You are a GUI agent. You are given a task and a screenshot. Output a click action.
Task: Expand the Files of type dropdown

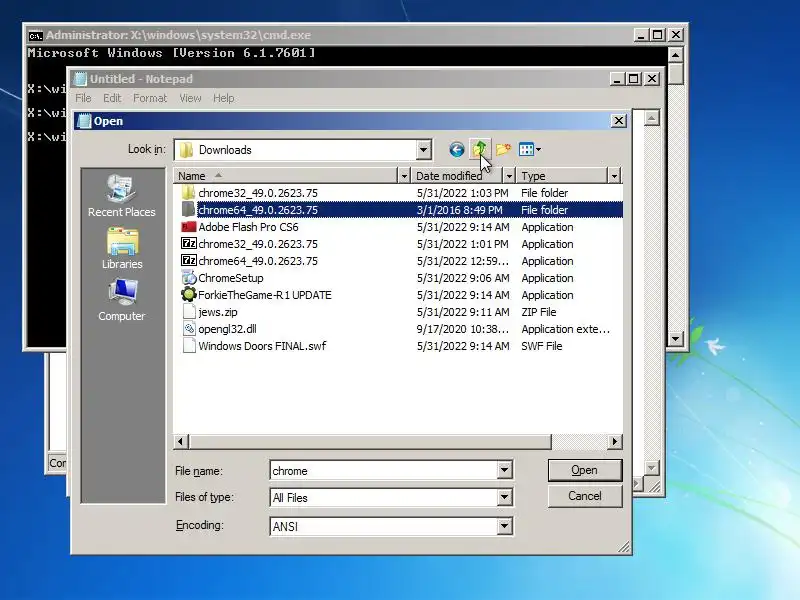point(504,497)
